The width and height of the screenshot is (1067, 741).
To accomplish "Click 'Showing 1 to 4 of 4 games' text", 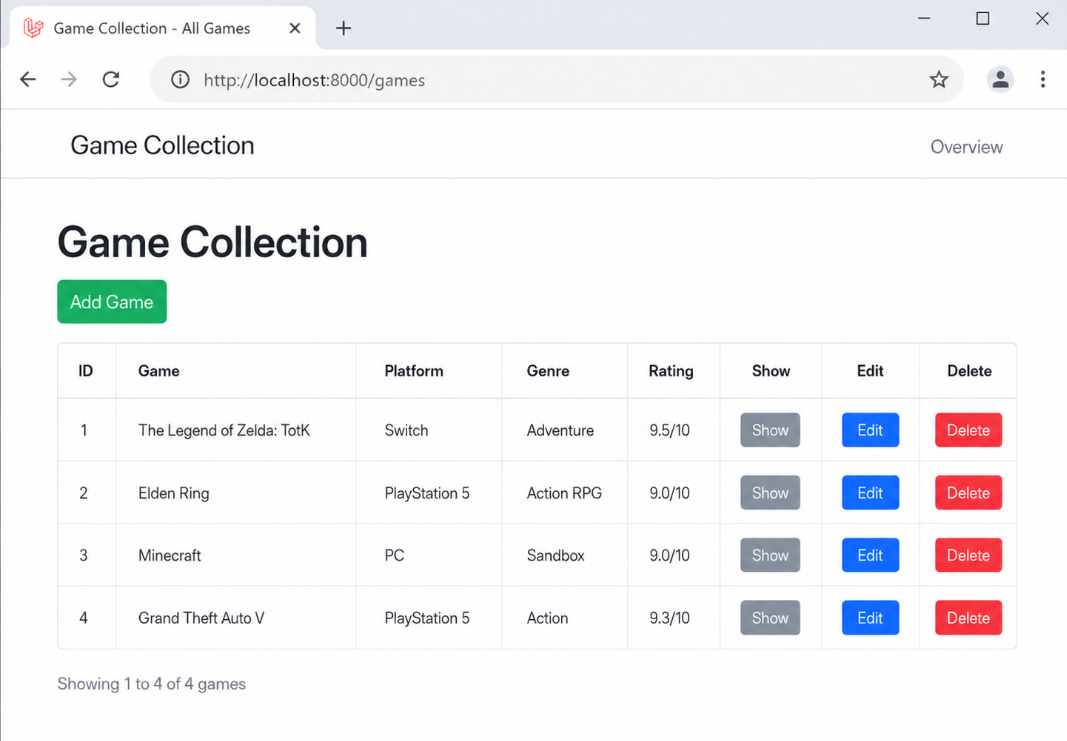I will point(151,684).
